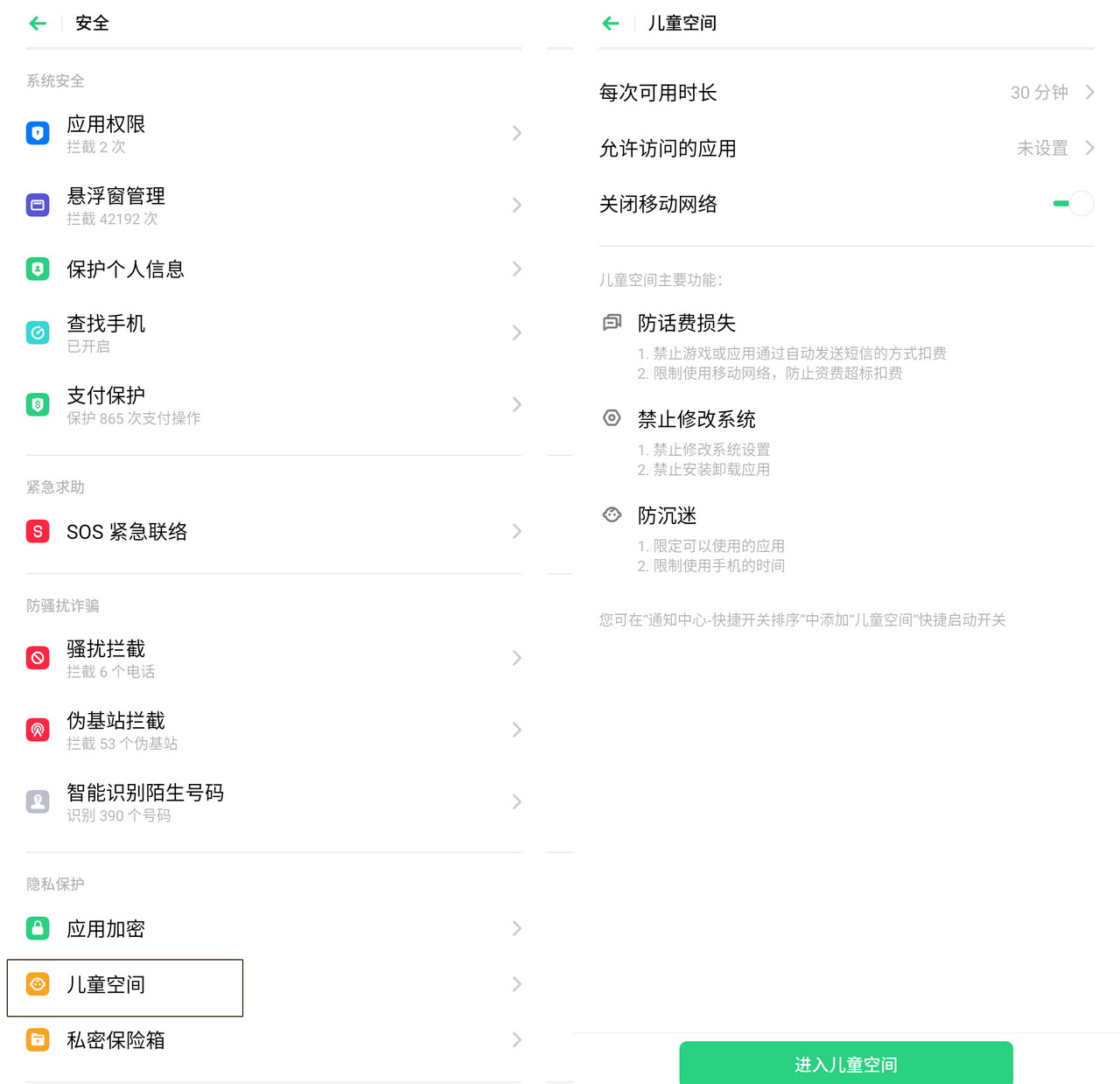Click the 伪基站拦截 signal icon
The image size is (1120, 1084).
point(37,730)
